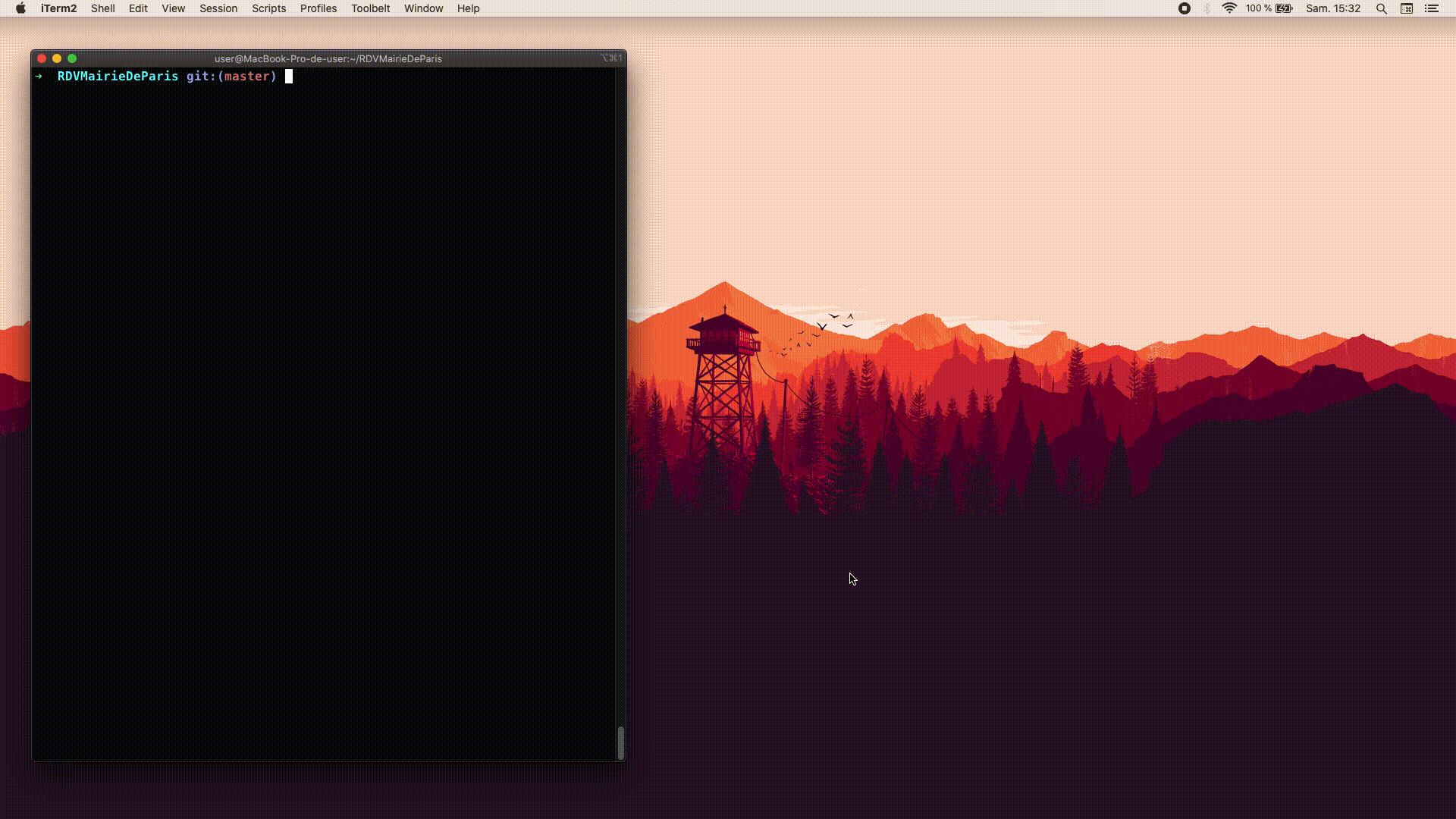Open Notification Center list icon
Image resolution: width=1456 pixels, height=819 pixels.
(x=1432, y=8)
